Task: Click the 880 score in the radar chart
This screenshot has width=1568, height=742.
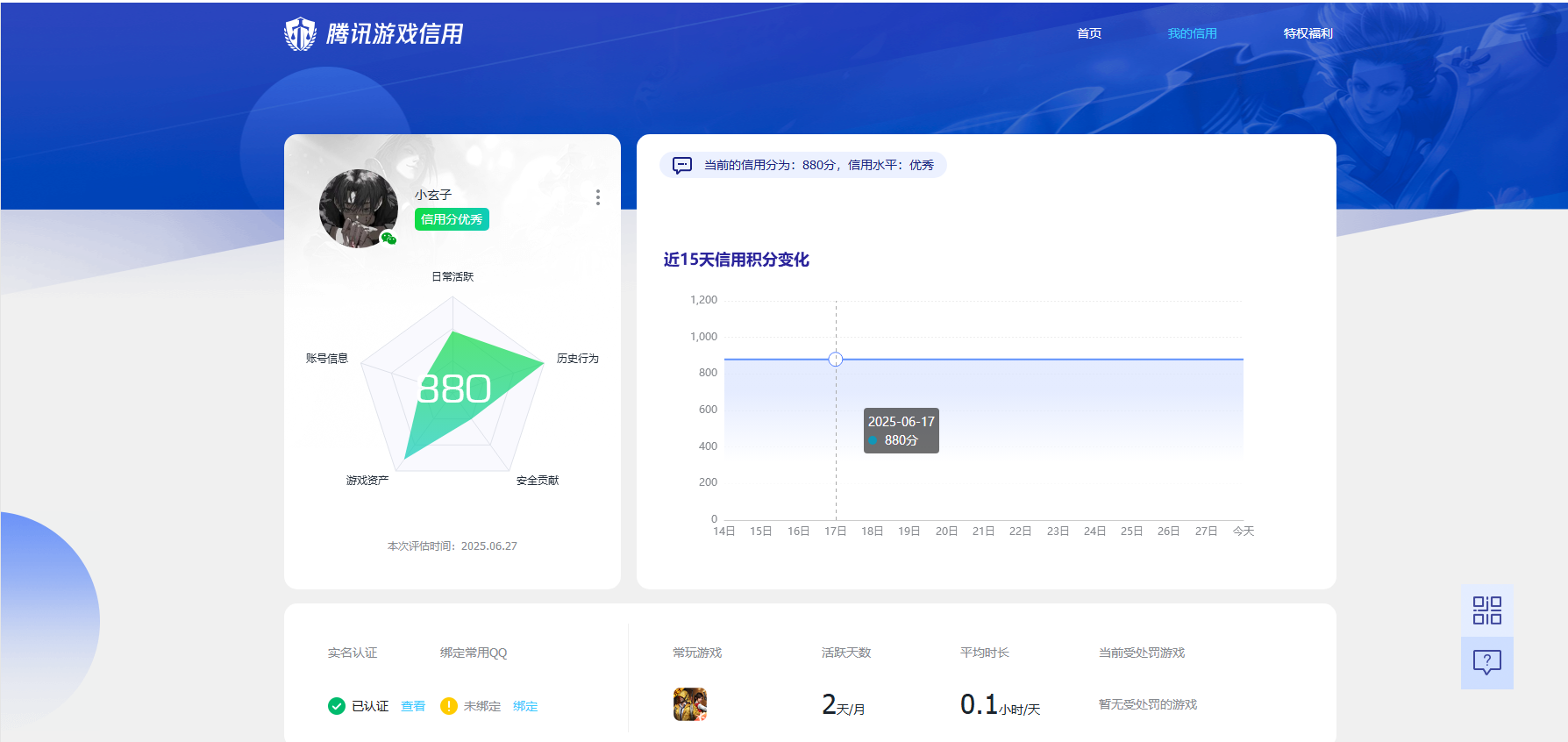Action: click(x=454, y=389)
